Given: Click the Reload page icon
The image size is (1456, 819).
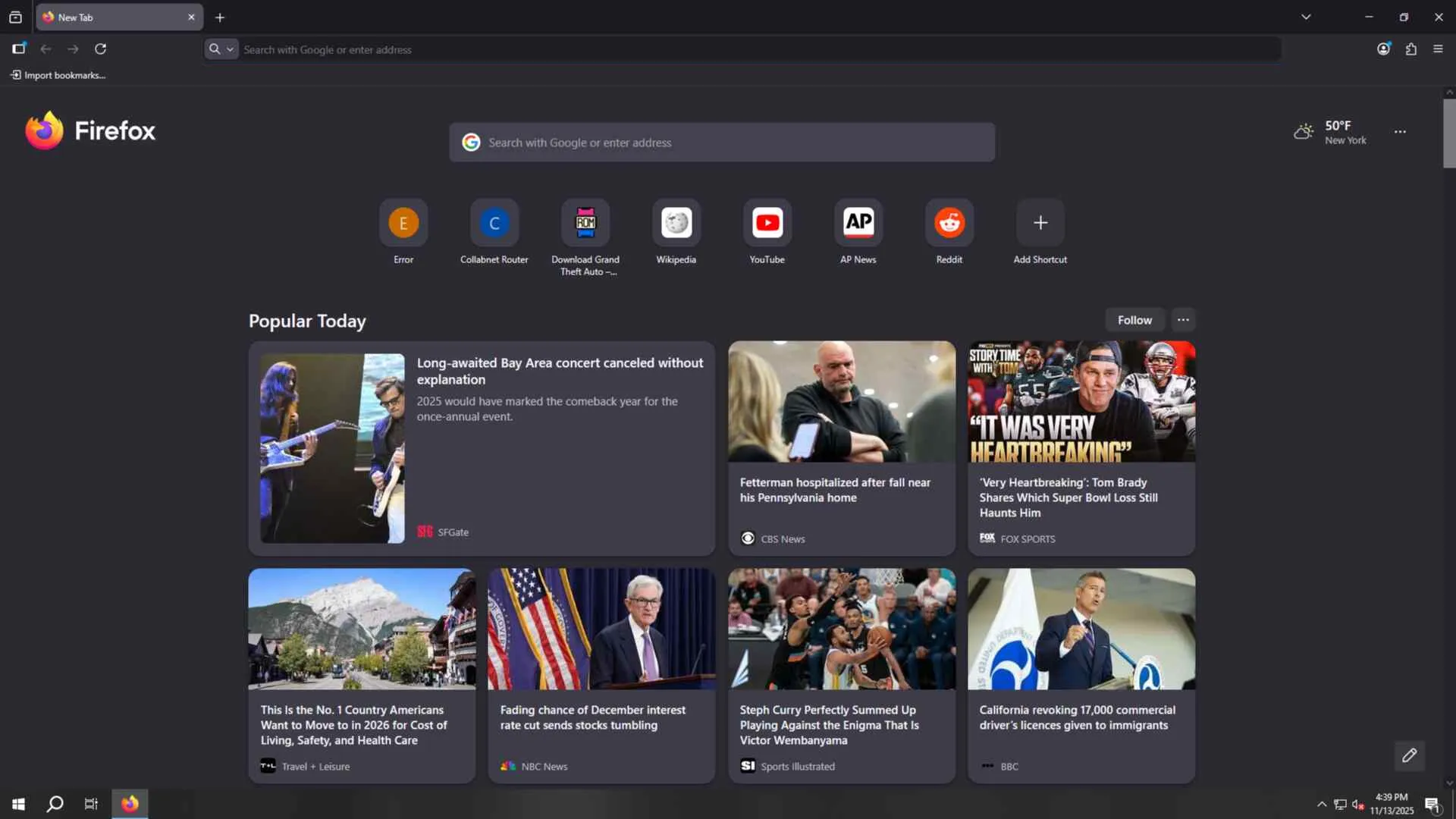Looking at the screenshot, I should [100, 49].
